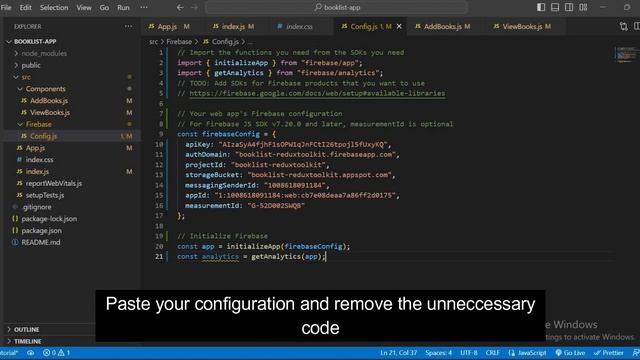Select language mode via JavaScript indicator
Image resolution: width=640 pixels, height=360 pixels.
[527, 353]
